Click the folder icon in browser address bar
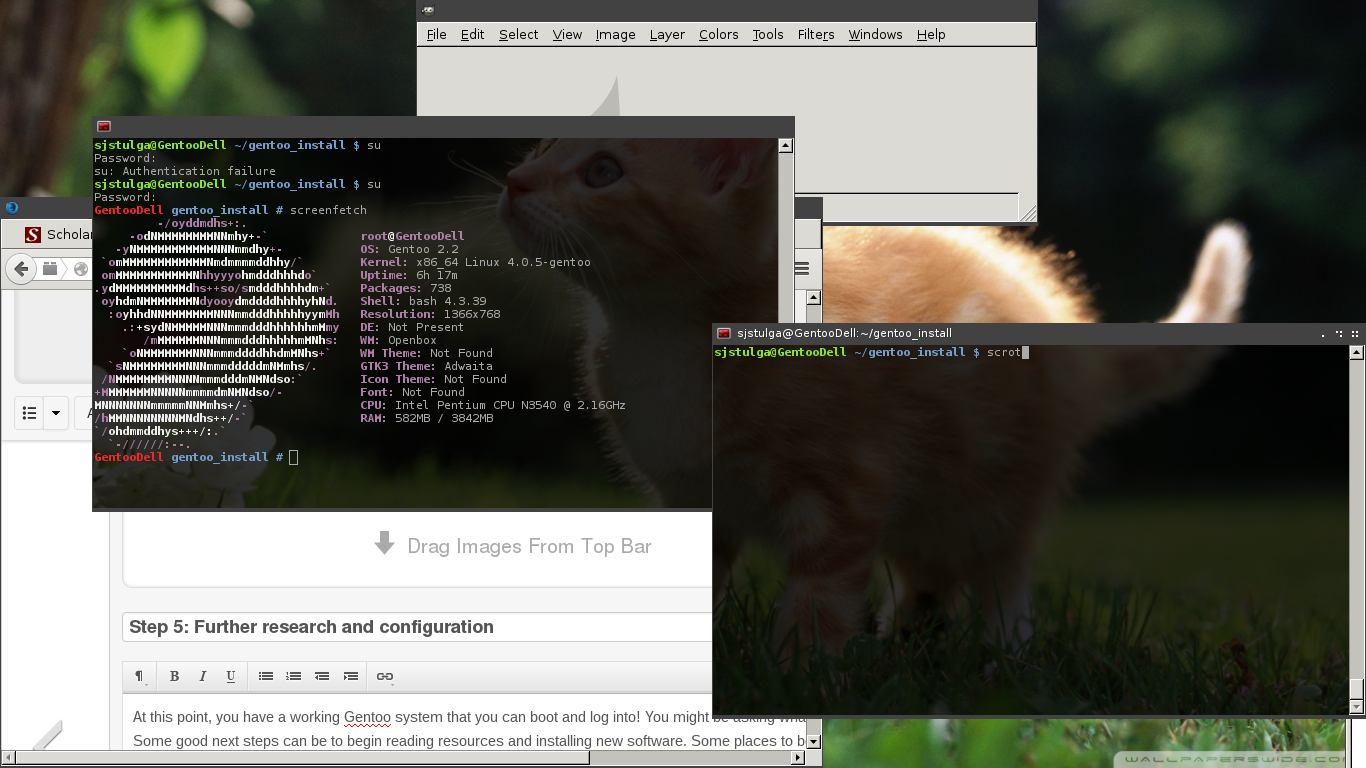This screenshot has height=768, width=1366. [x=50, y=269]
